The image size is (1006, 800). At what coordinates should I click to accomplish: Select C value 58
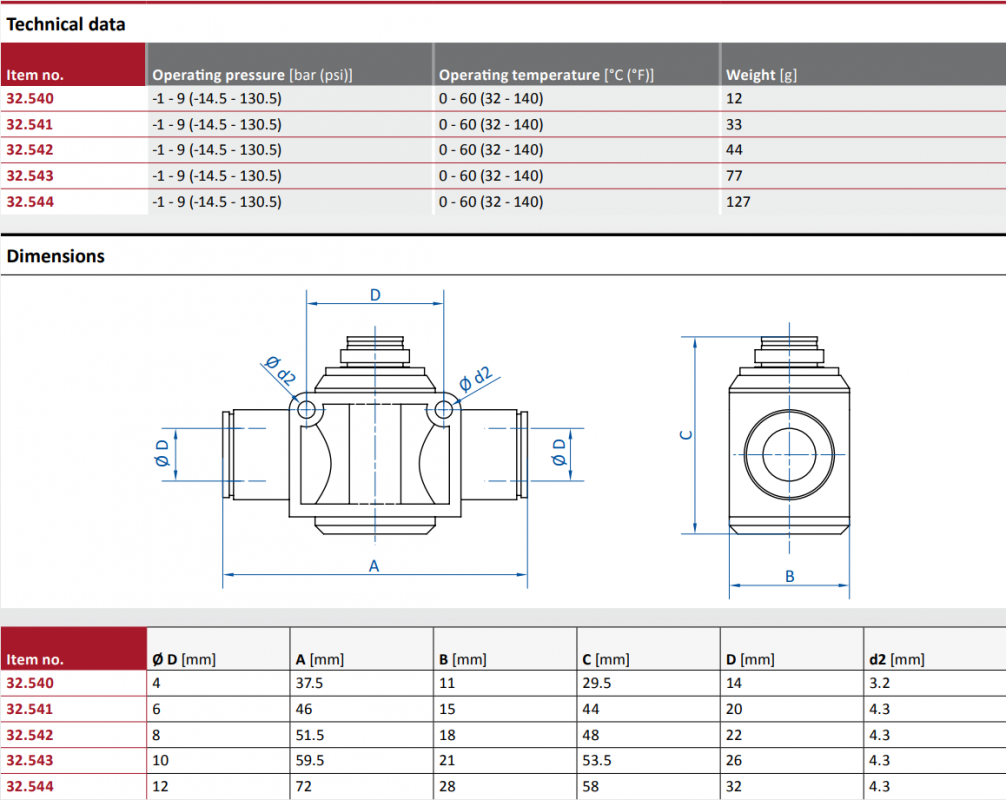(590, 787)
